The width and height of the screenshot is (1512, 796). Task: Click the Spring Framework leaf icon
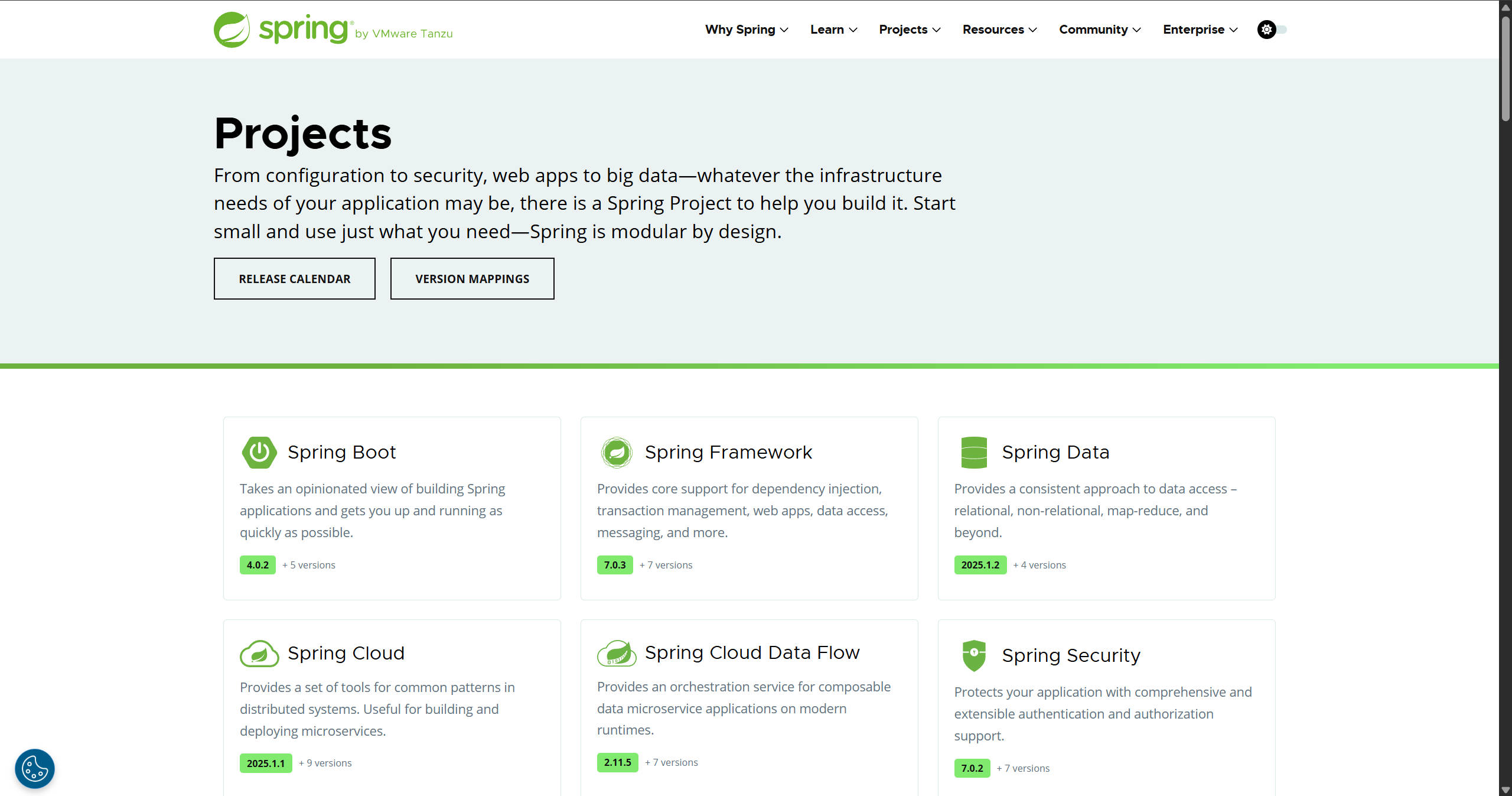tap(617, 453)
